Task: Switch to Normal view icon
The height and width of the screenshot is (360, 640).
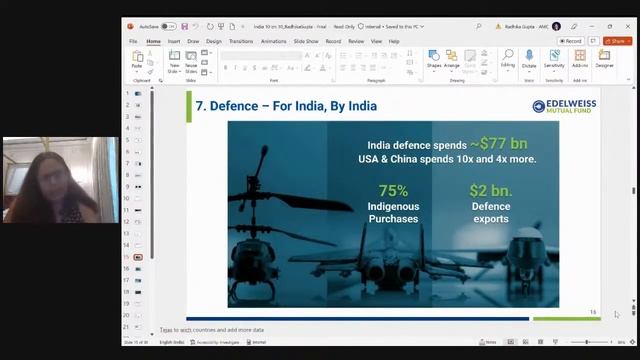Action: (510, 342)
